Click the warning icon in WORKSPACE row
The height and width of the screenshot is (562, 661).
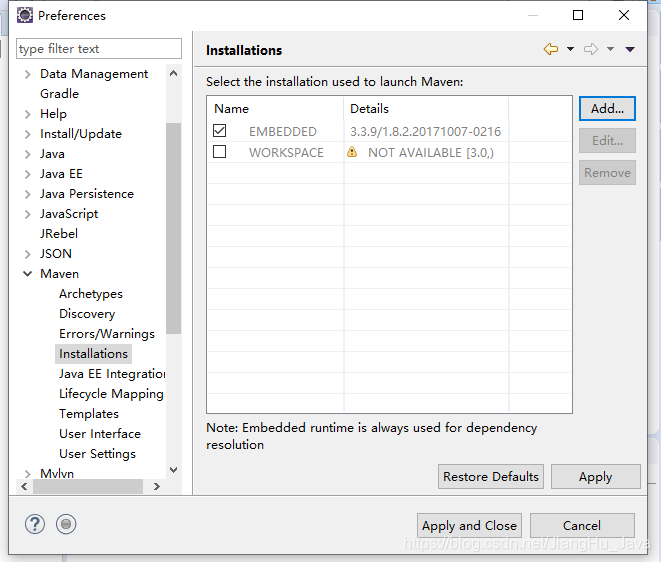(352, 152)
